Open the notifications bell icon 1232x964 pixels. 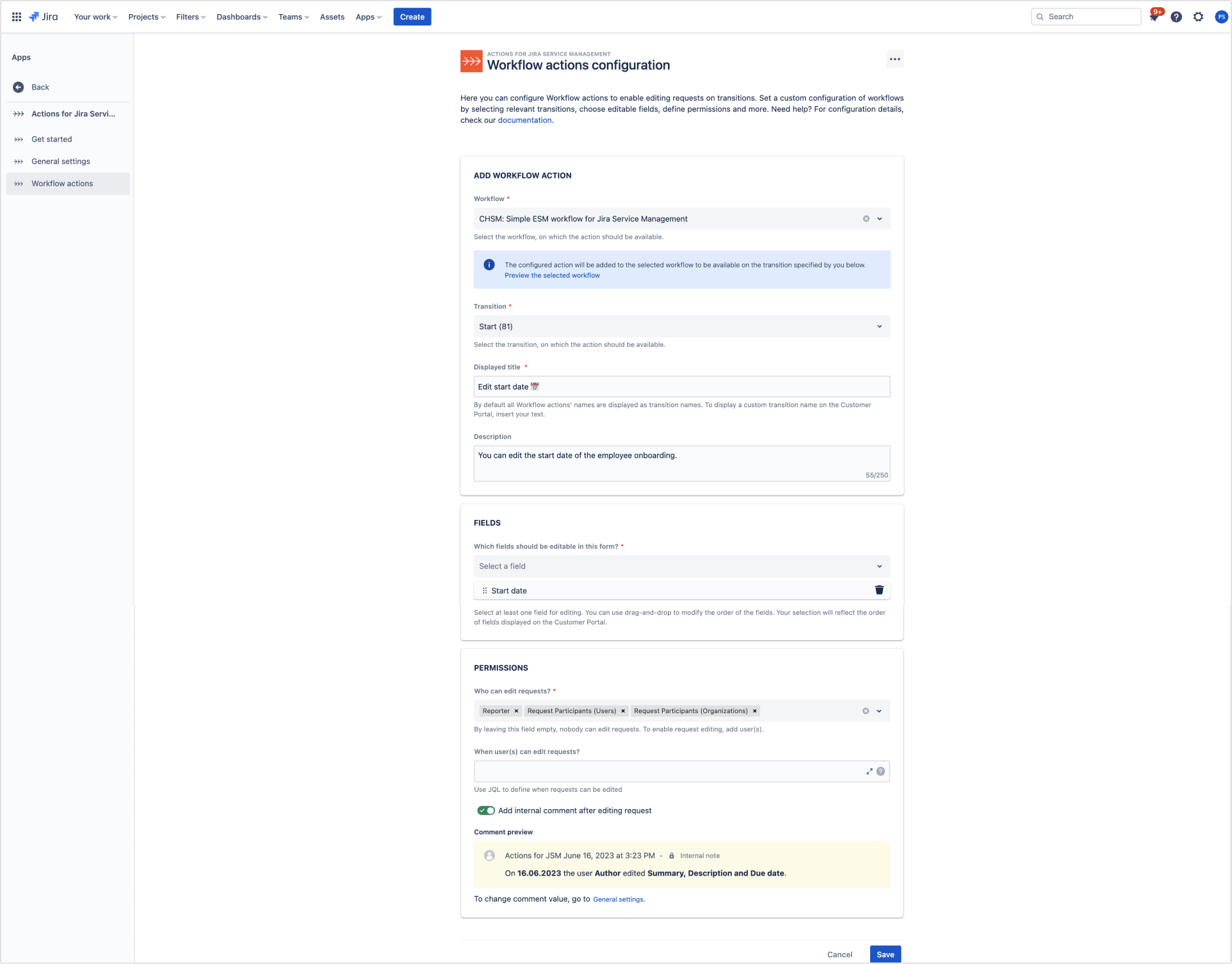coord(1154,17)
